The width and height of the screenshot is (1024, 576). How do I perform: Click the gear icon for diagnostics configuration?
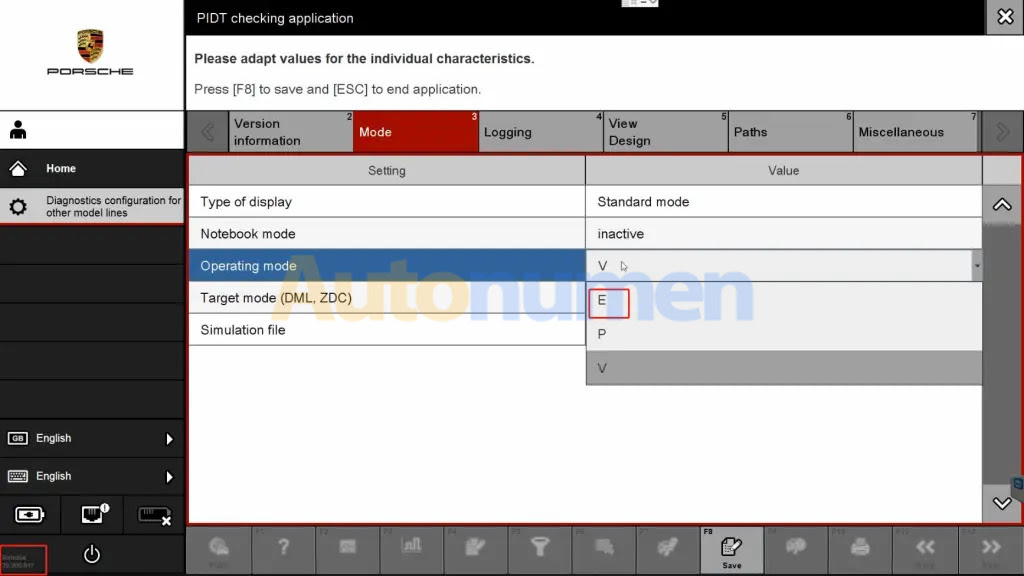pyautogui.click(x=18, y=207)
